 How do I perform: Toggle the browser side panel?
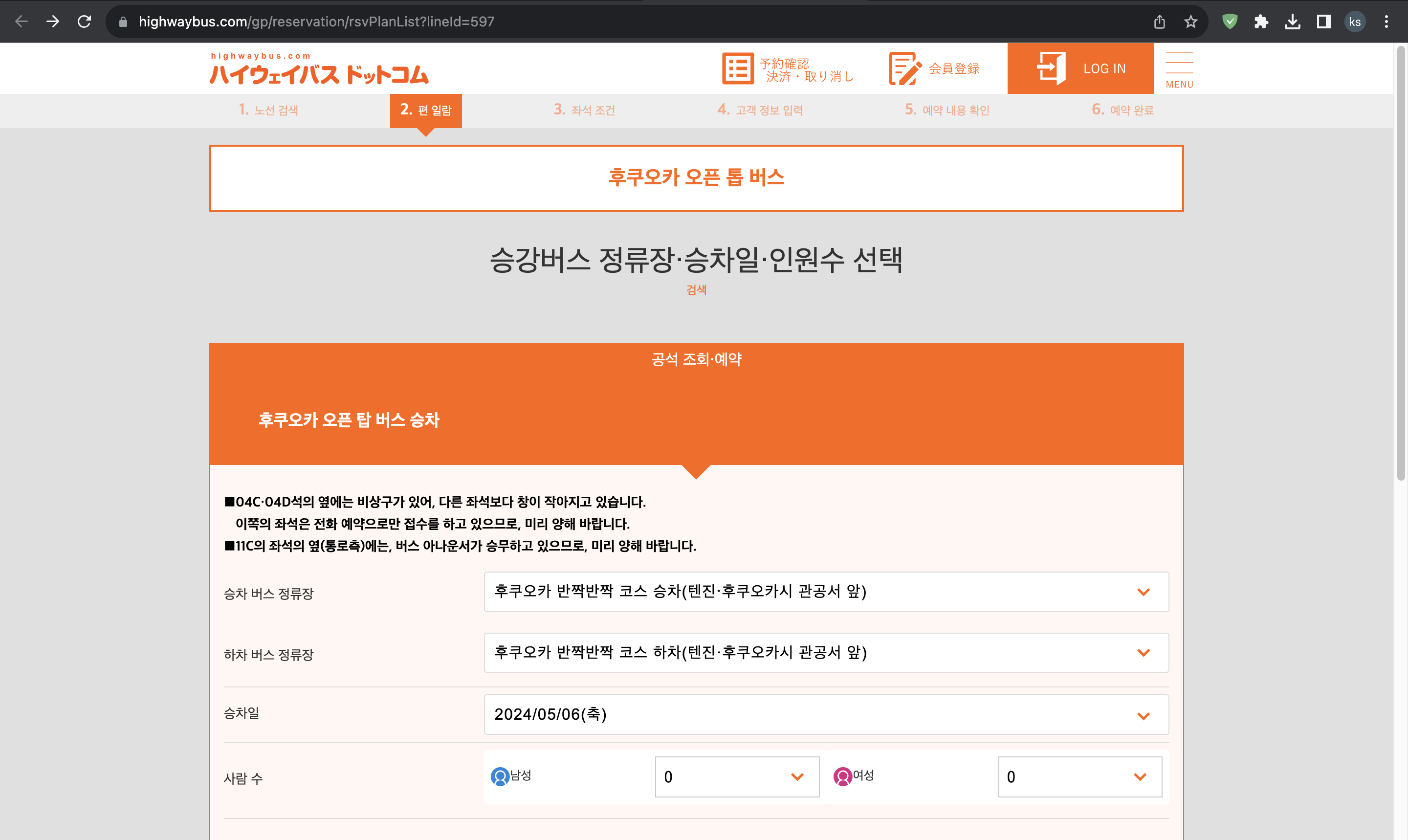[x=1324, y=22]
